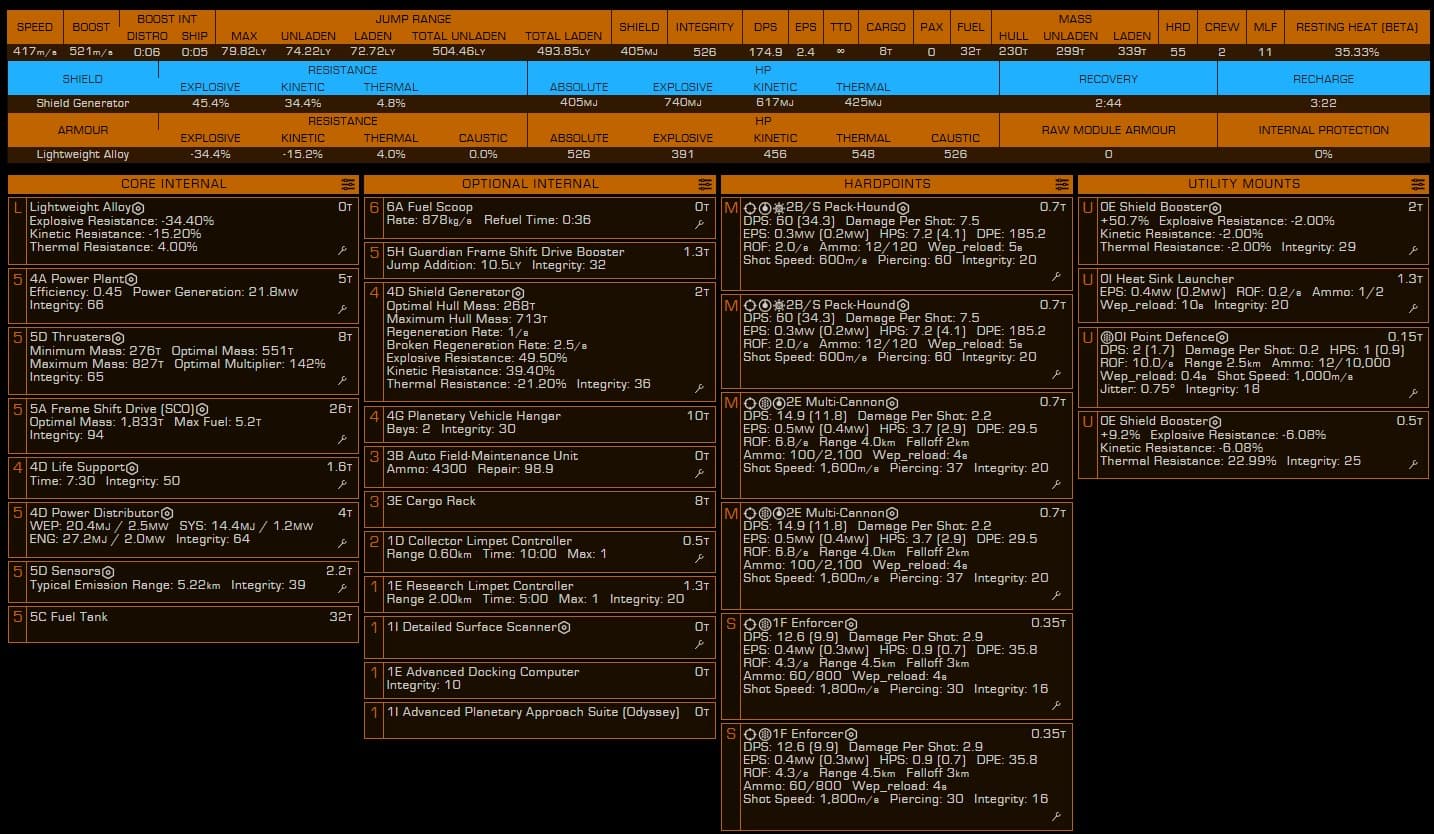Click engineered hexagon icon beside Lightweight Alloy
The height and width of the screenshot is (834, 1434).
pos(139,208)
